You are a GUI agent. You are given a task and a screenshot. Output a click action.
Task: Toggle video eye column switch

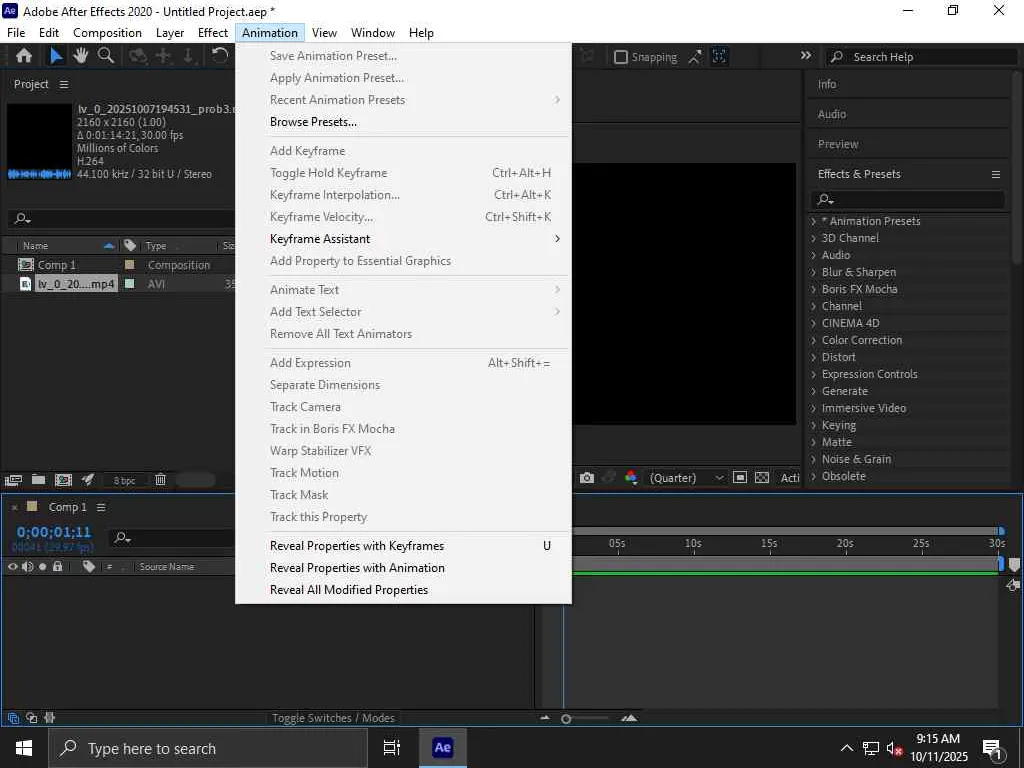click(x=12, y=567)
